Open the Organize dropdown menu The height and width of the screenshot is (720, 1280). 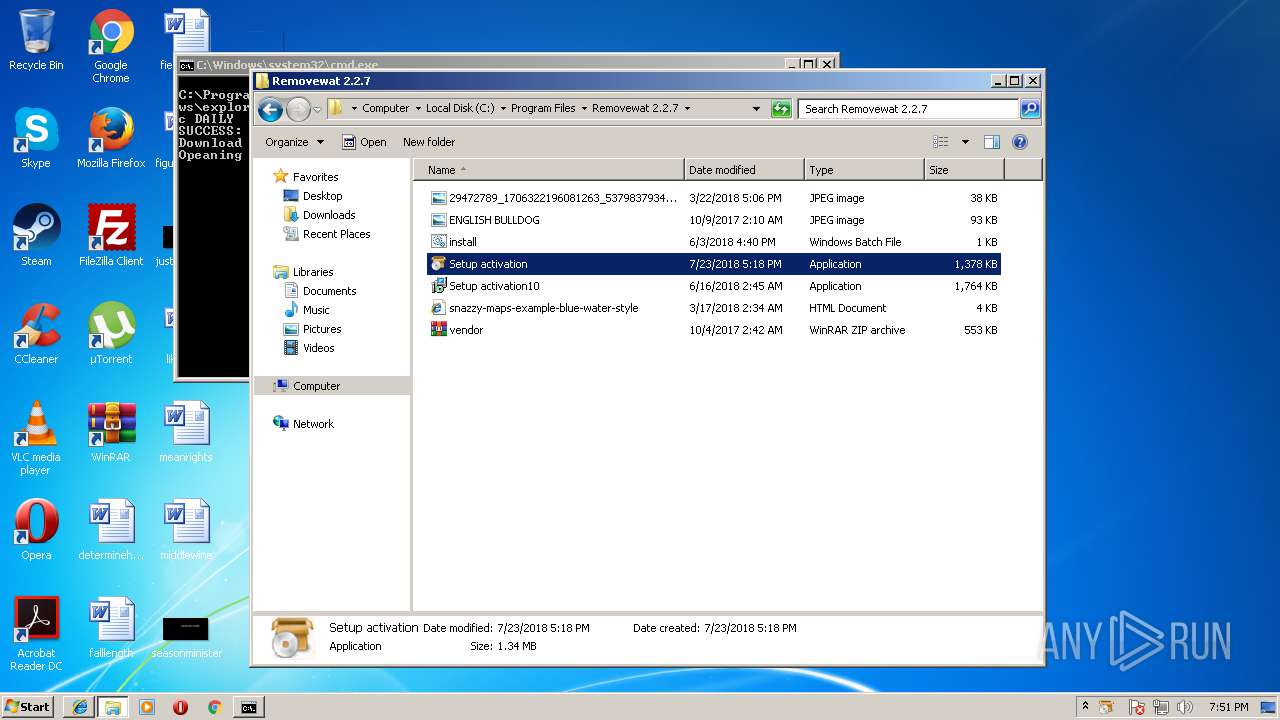pyautogui.click(x=295, y=142)
